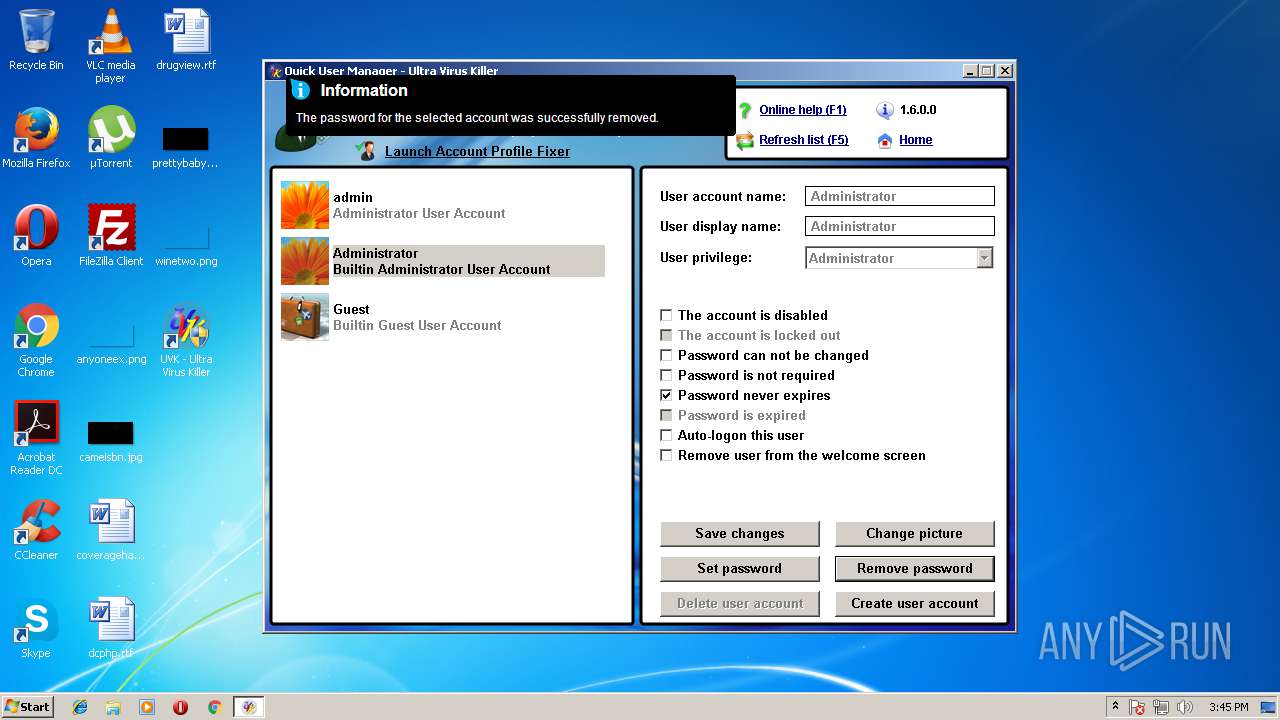Launch FileZilla Client shortcut
1280x720 pixels.
(x=111, y=236)
